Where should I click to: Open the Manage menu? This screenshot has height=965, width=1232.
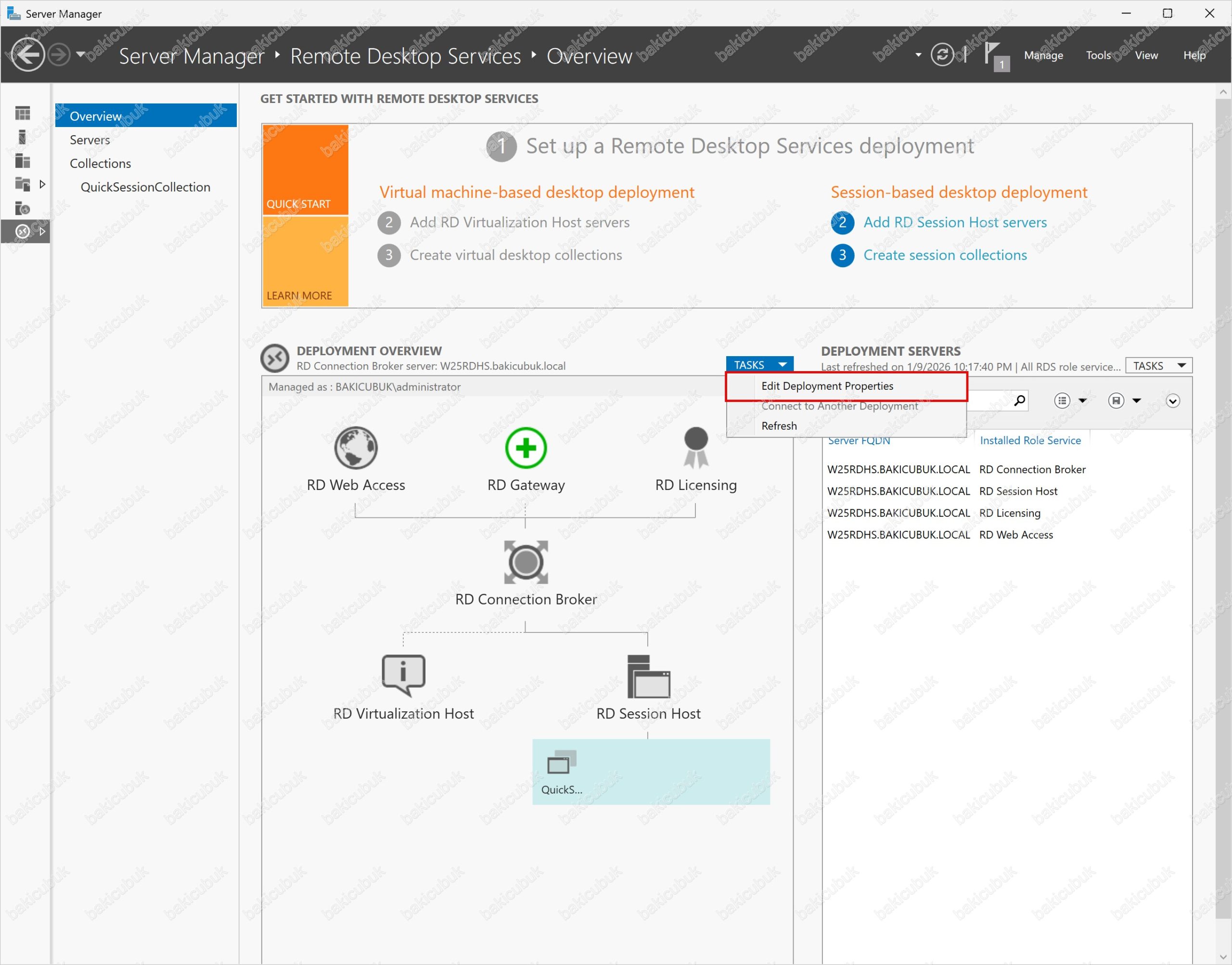(1043, 55)
